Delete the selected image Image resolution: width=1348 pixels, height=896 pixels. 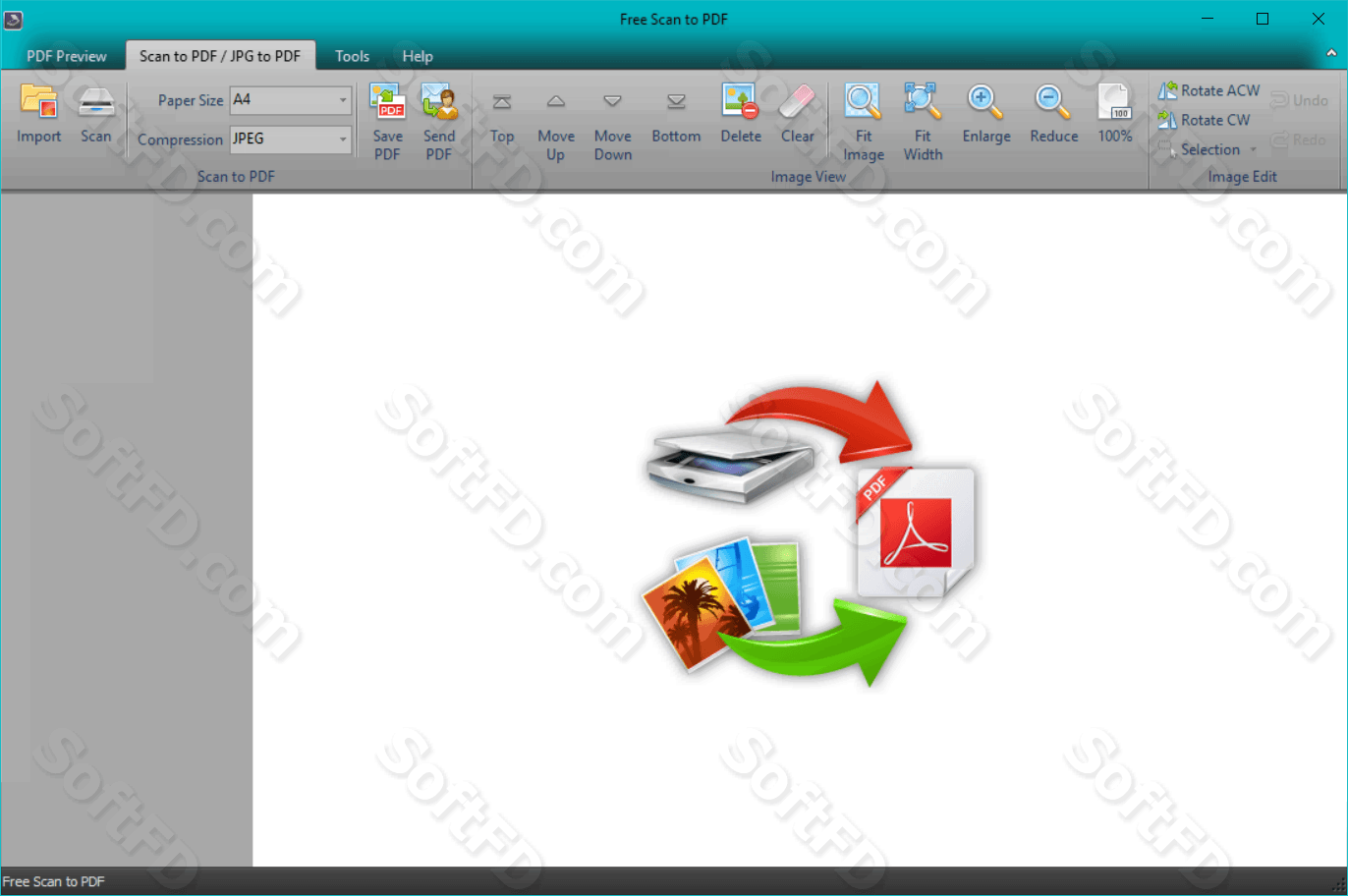click(740, 101)
